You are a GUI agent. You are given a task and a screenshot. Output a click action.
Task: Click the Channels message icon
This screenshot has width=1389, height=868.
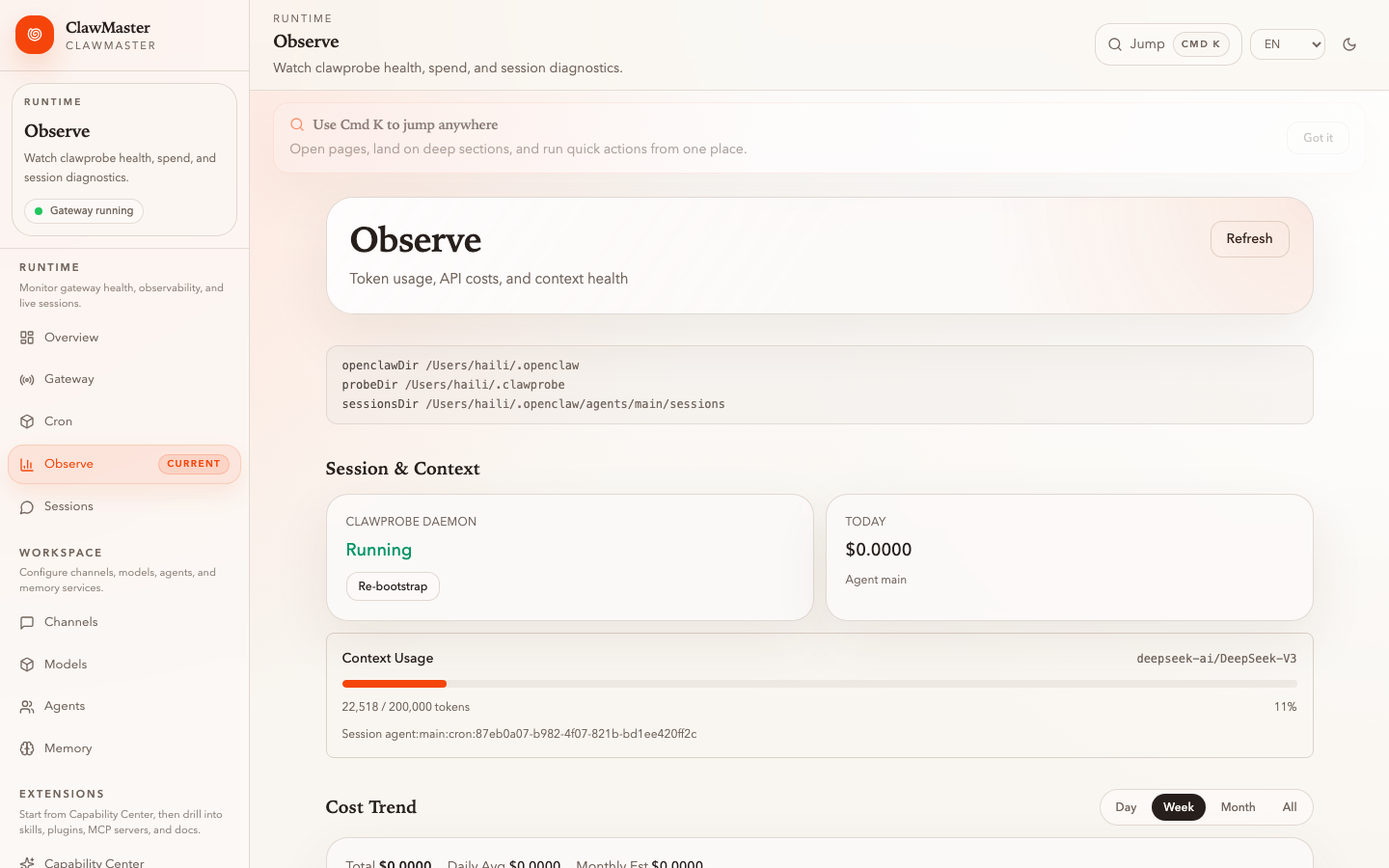point(27,622)
